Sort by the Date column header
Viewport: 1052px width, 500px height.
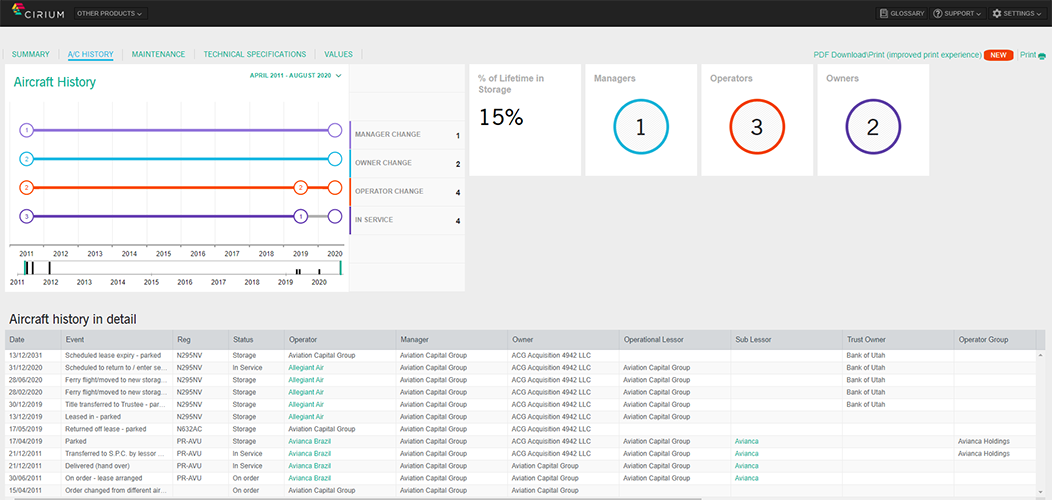coord(33,340)
